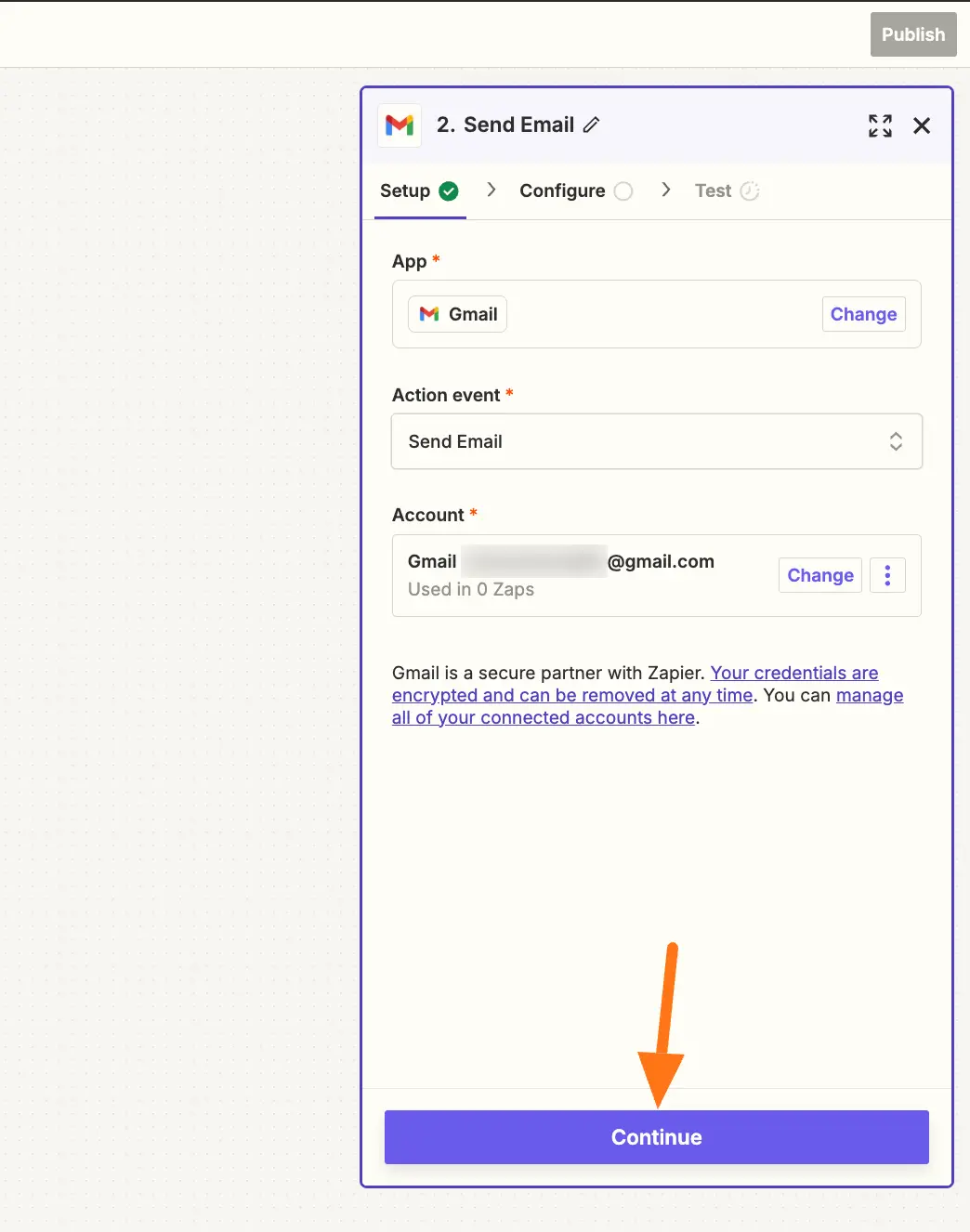Open the Action event dropdown
This screenshot has width=970, height=1232.
[x=656, y=441]
